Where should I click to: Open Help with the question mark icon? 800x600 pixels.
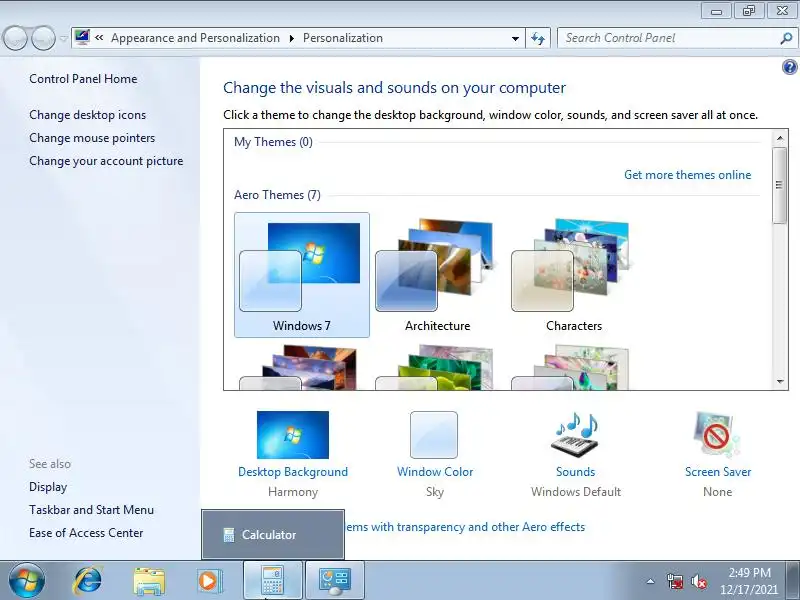coord(789,67)
